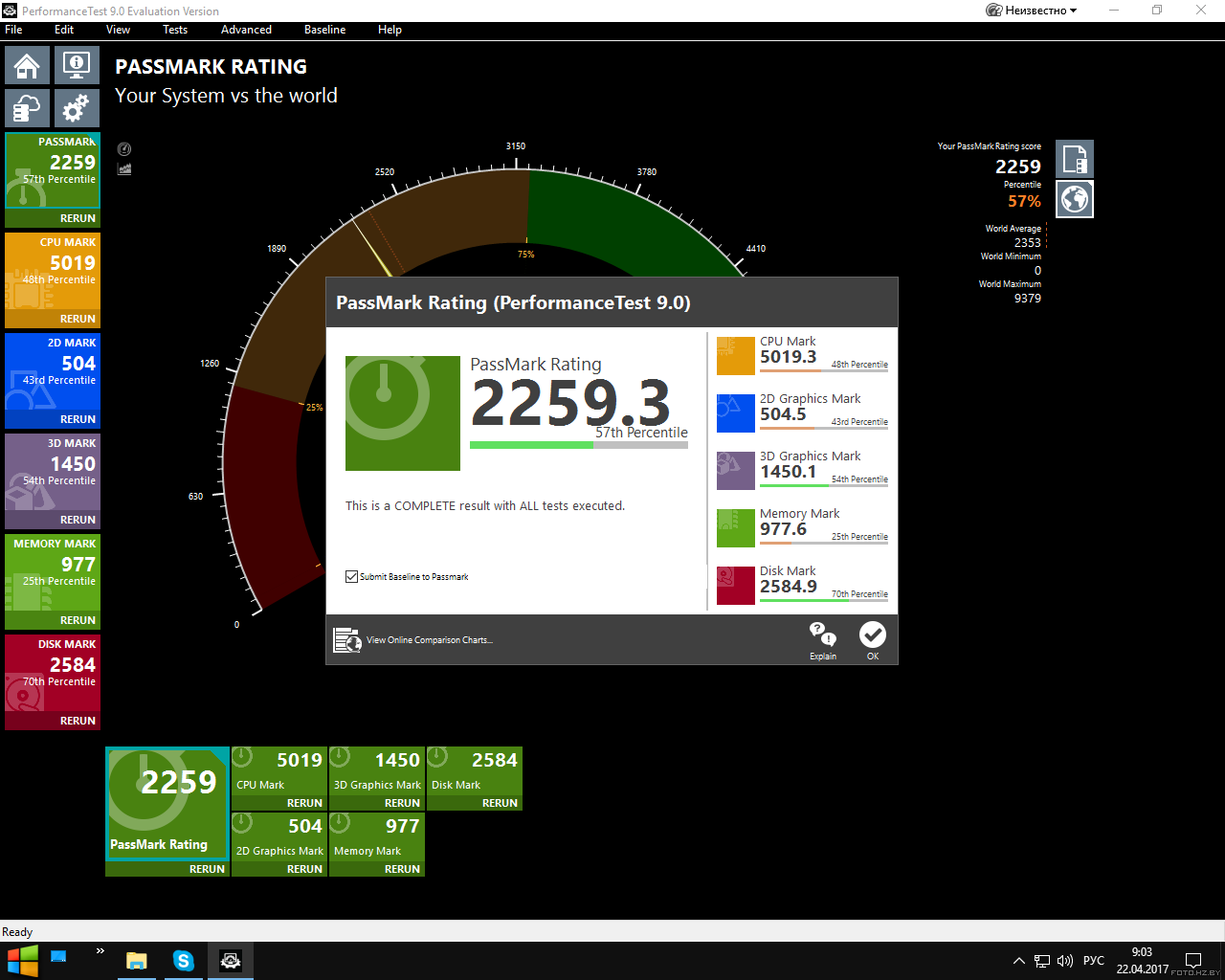Rerun the bottom 2D Graphics Mark tile
The height and width of the screenshot is (980, 1225).
point(304,869)
